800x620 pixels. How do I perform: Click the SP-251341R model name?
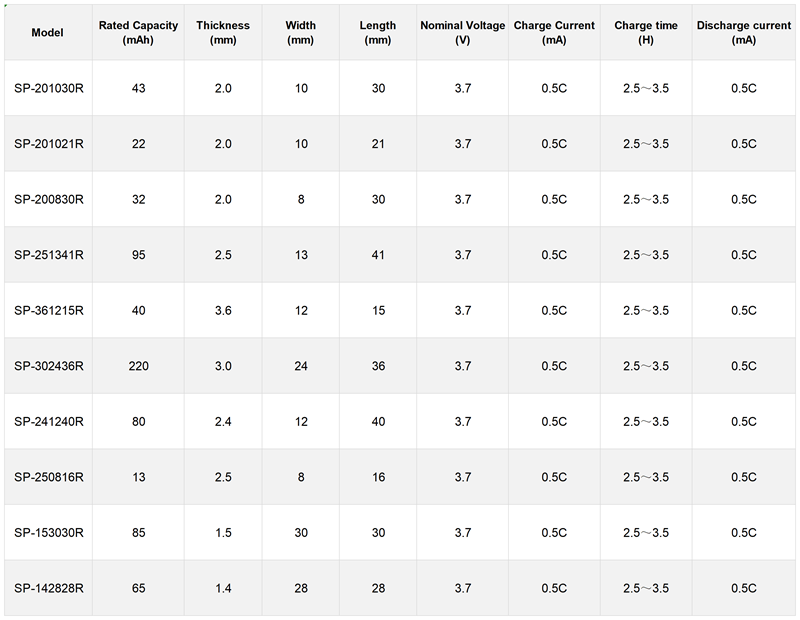click(x=48, y=255)
